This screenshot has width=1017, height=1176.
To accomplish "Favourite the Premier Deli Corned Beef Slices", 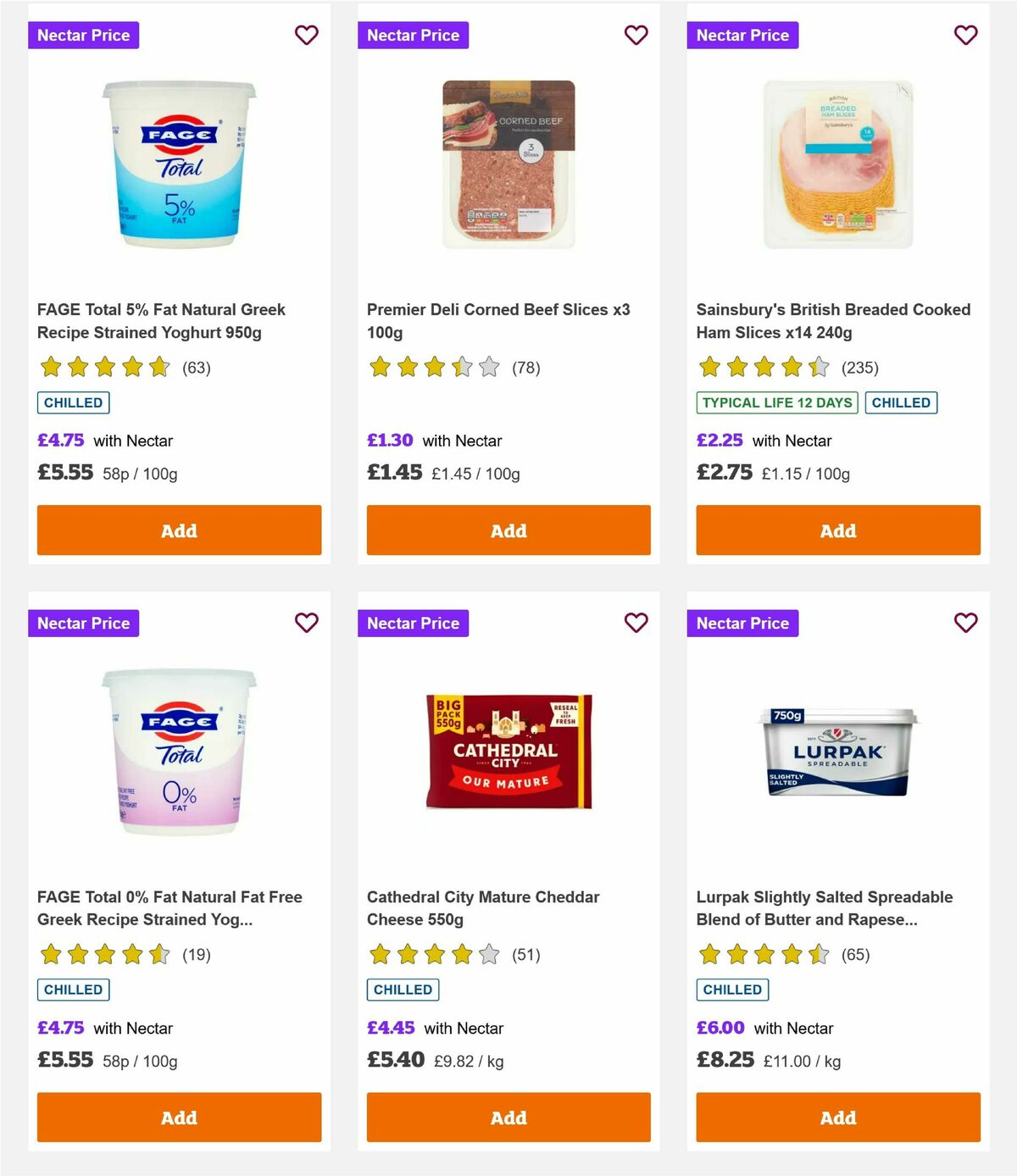I will [x=636, y=35].
